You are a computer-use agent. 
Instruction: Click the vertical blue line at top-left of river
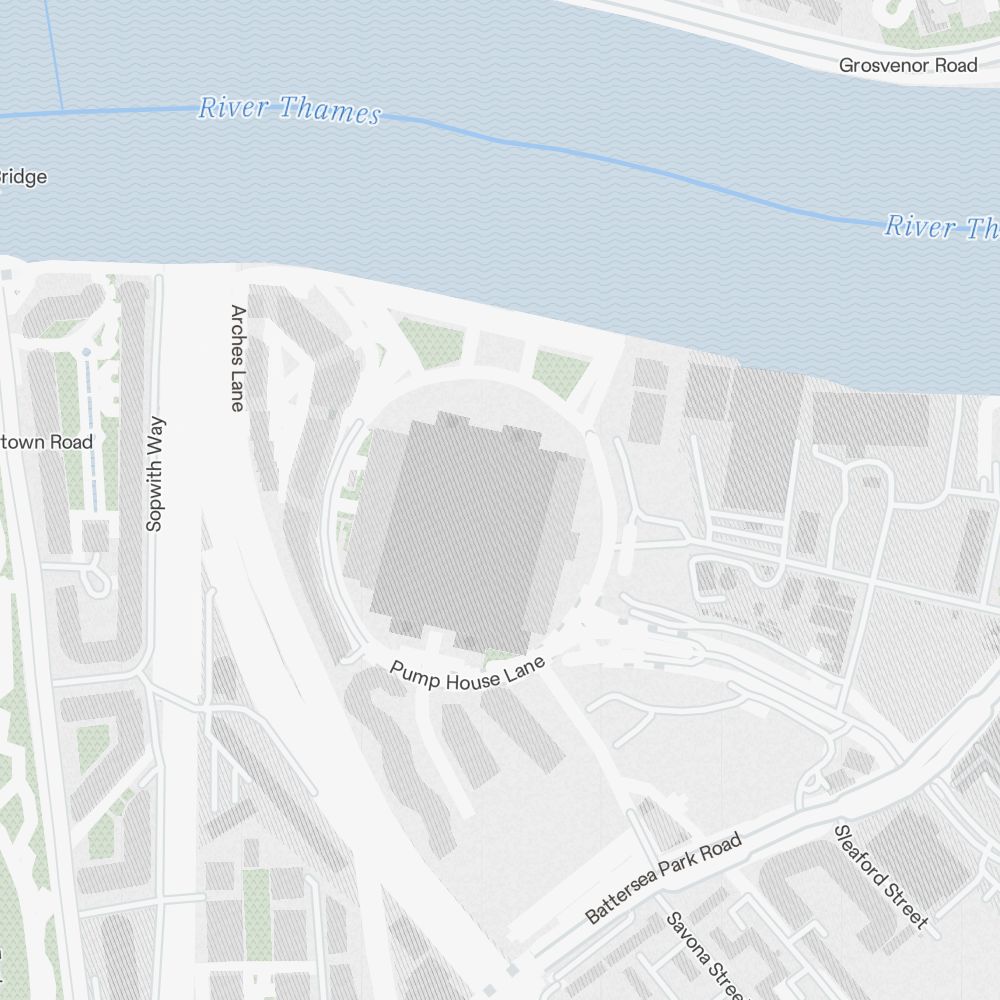pyautogui.click(x=54, y=55)
